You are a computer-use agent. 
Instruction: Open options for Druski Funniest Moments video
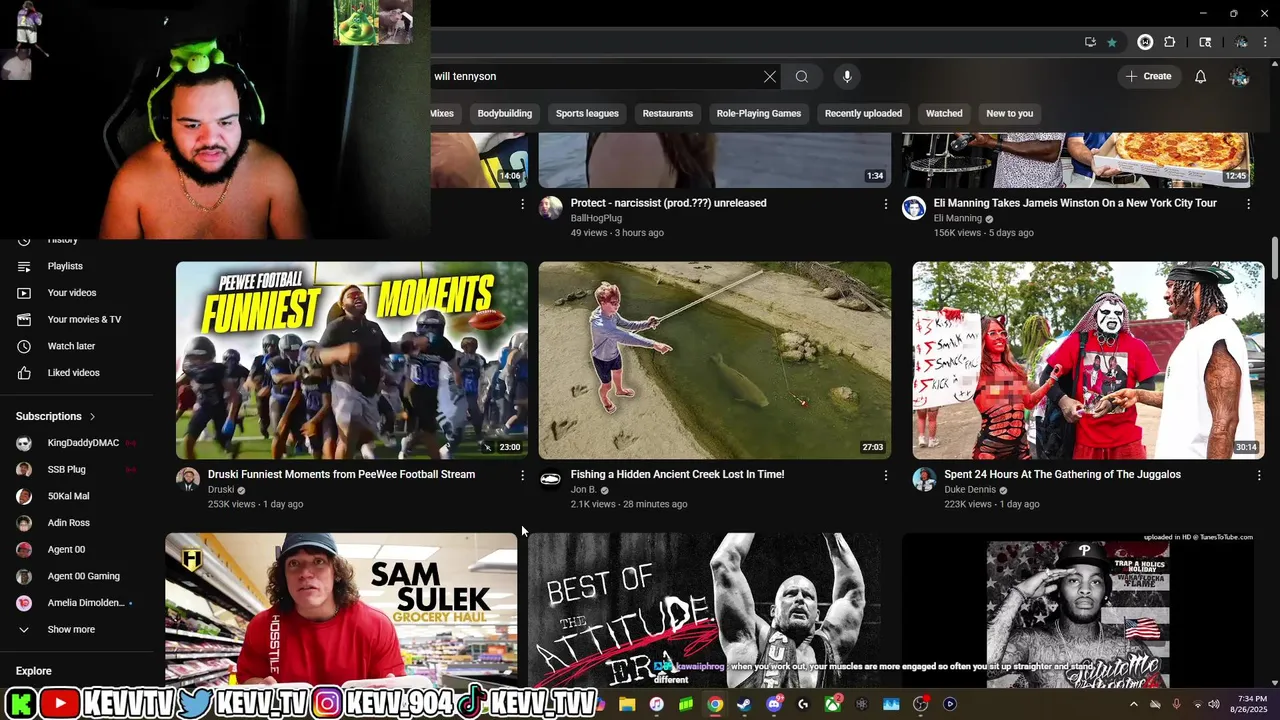click(522, 475)
